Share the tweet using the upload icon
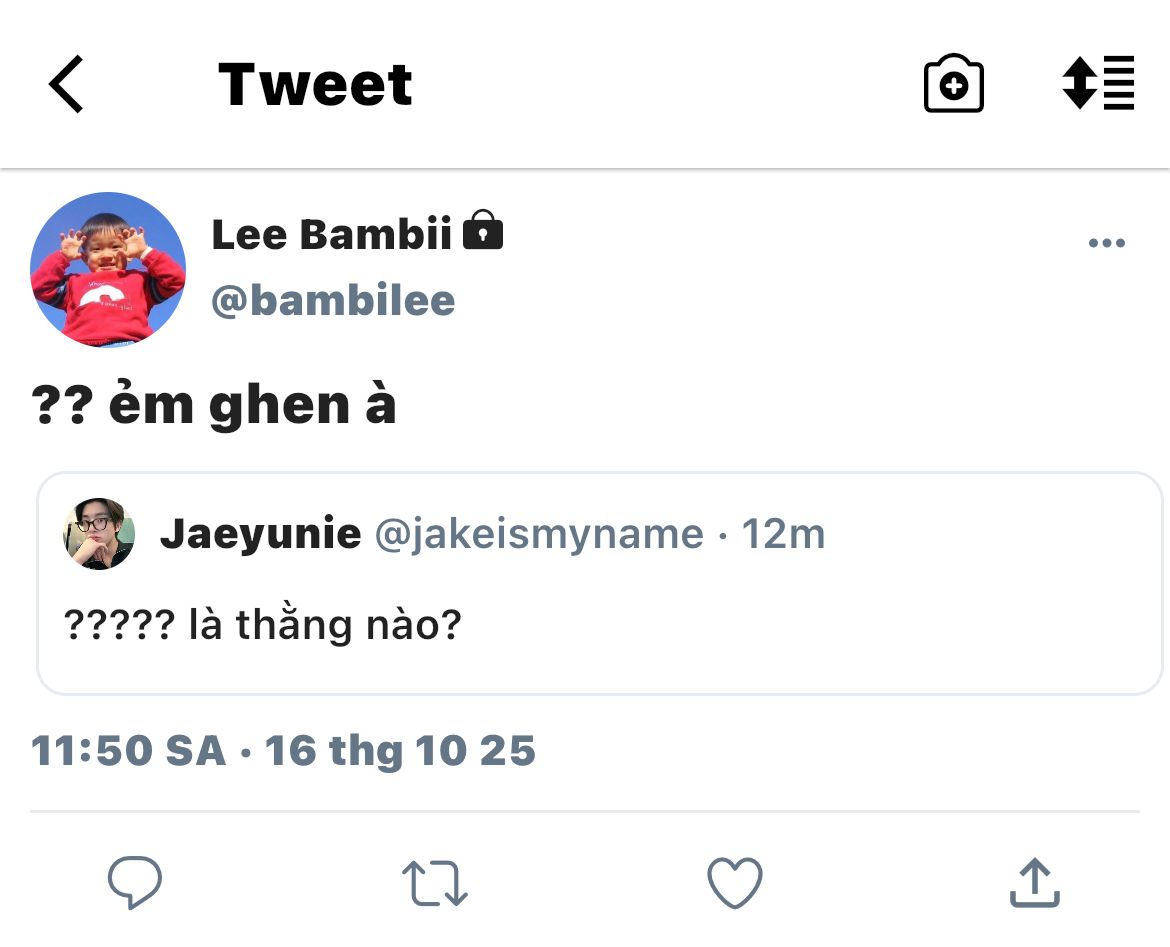The width and height of the screenshot is (1170, 947). coord(1034,883)
